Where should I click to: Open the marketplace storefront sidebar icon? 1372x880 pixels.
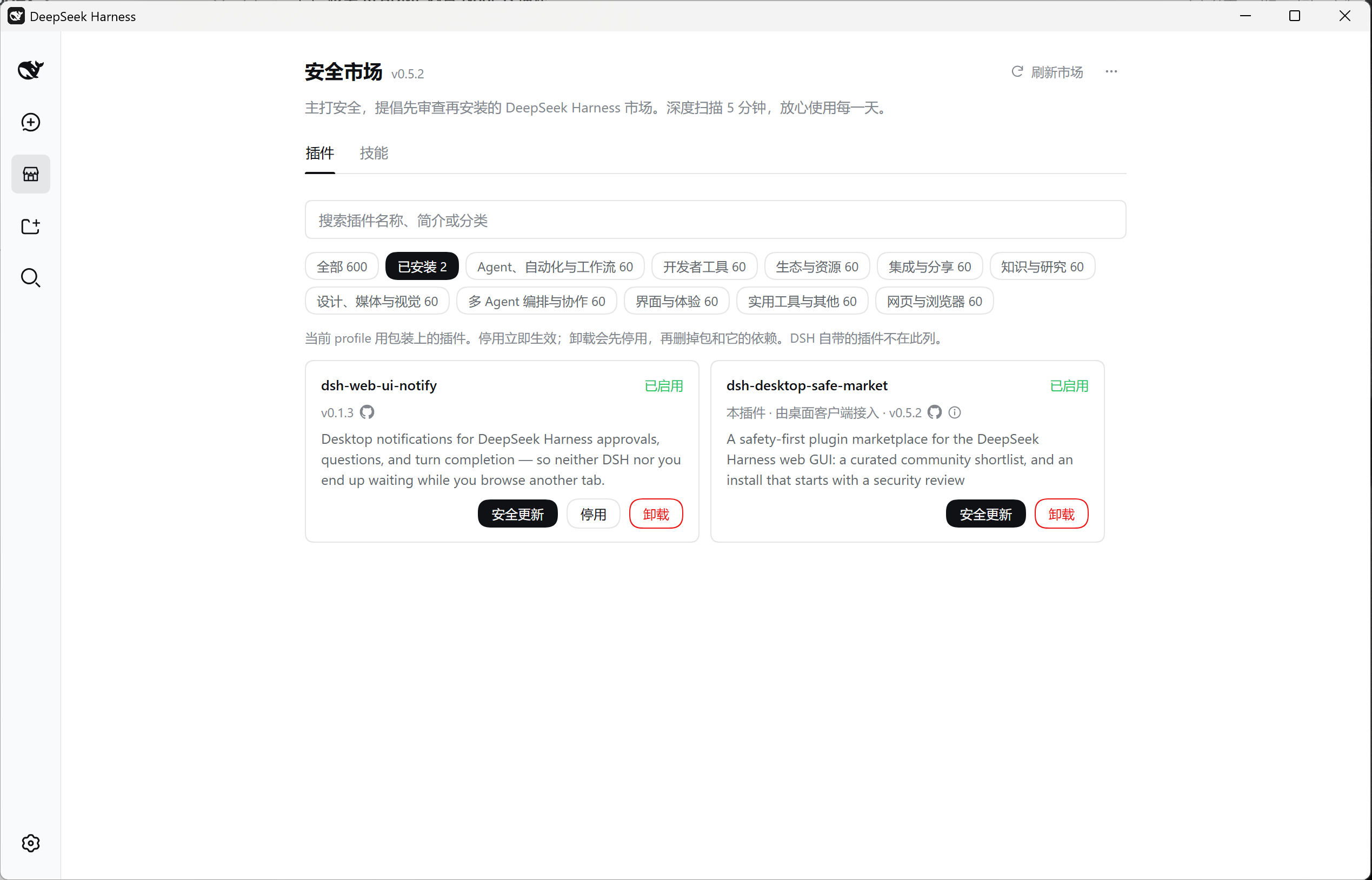click(30, 174)
